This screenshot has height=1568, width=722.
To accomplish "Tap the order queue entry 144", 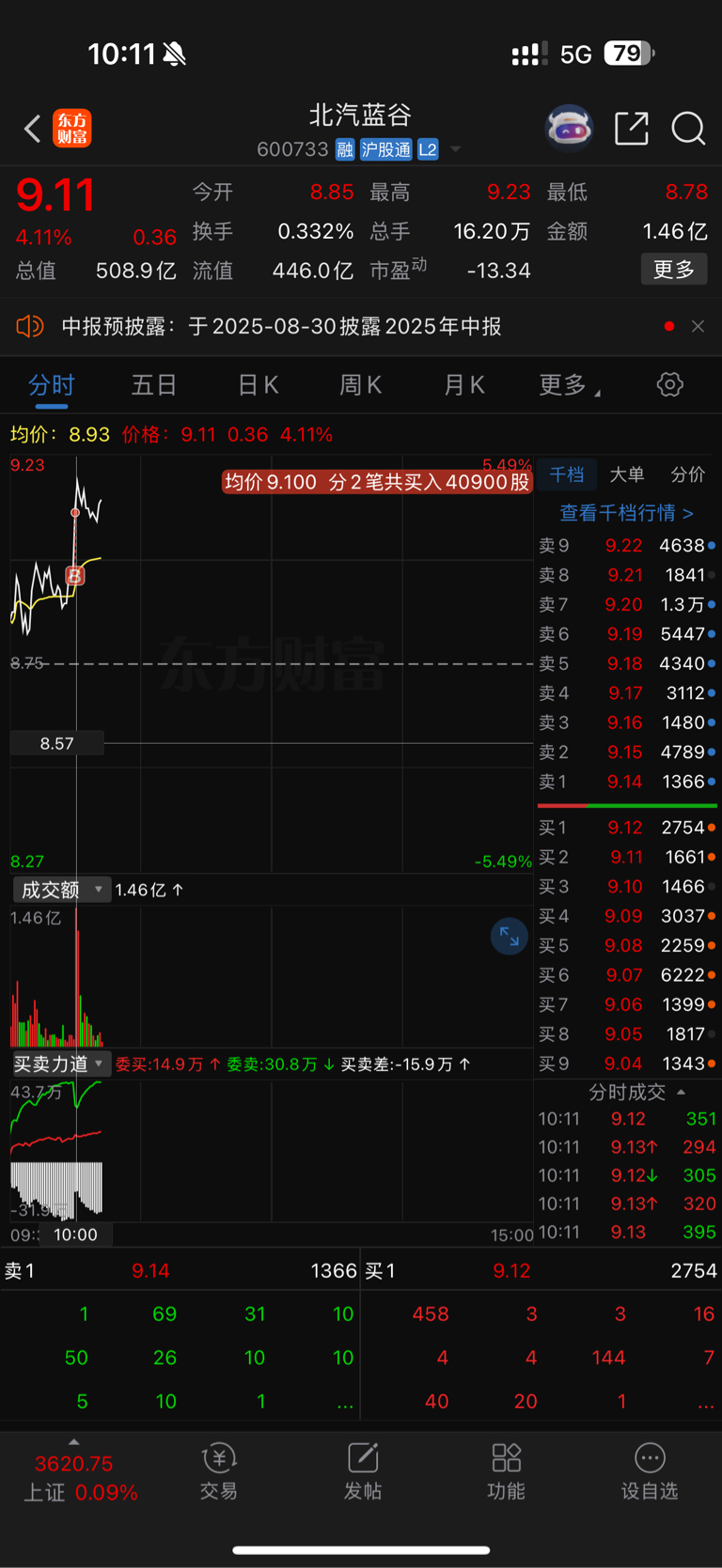I will [x=608, y=1358].
